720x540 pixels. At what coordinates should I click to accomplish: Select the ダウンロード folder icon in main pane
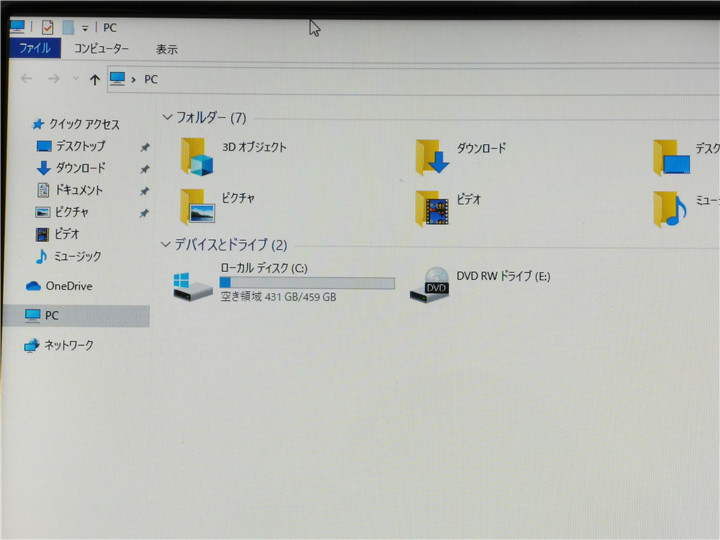click(432, 158)
